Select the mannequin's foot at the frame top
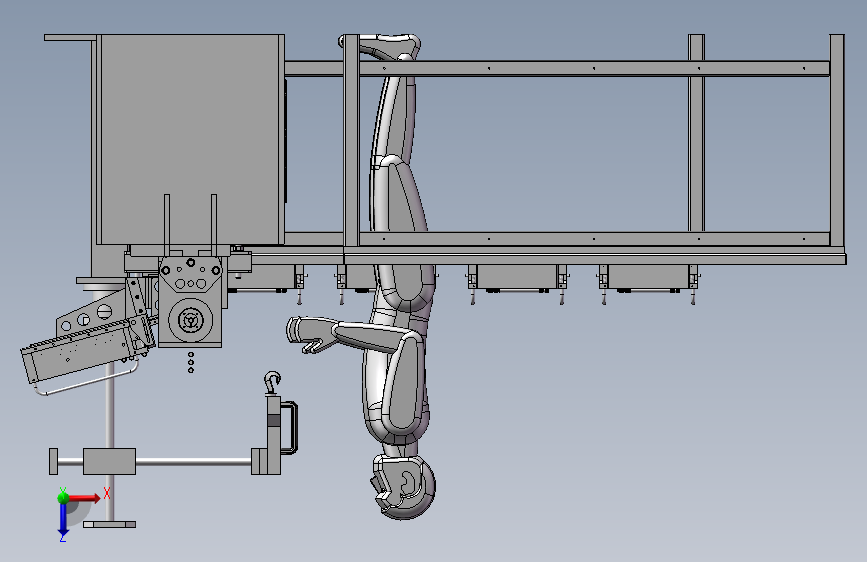This screenshot has width=867, height=562. pos(380,45)
